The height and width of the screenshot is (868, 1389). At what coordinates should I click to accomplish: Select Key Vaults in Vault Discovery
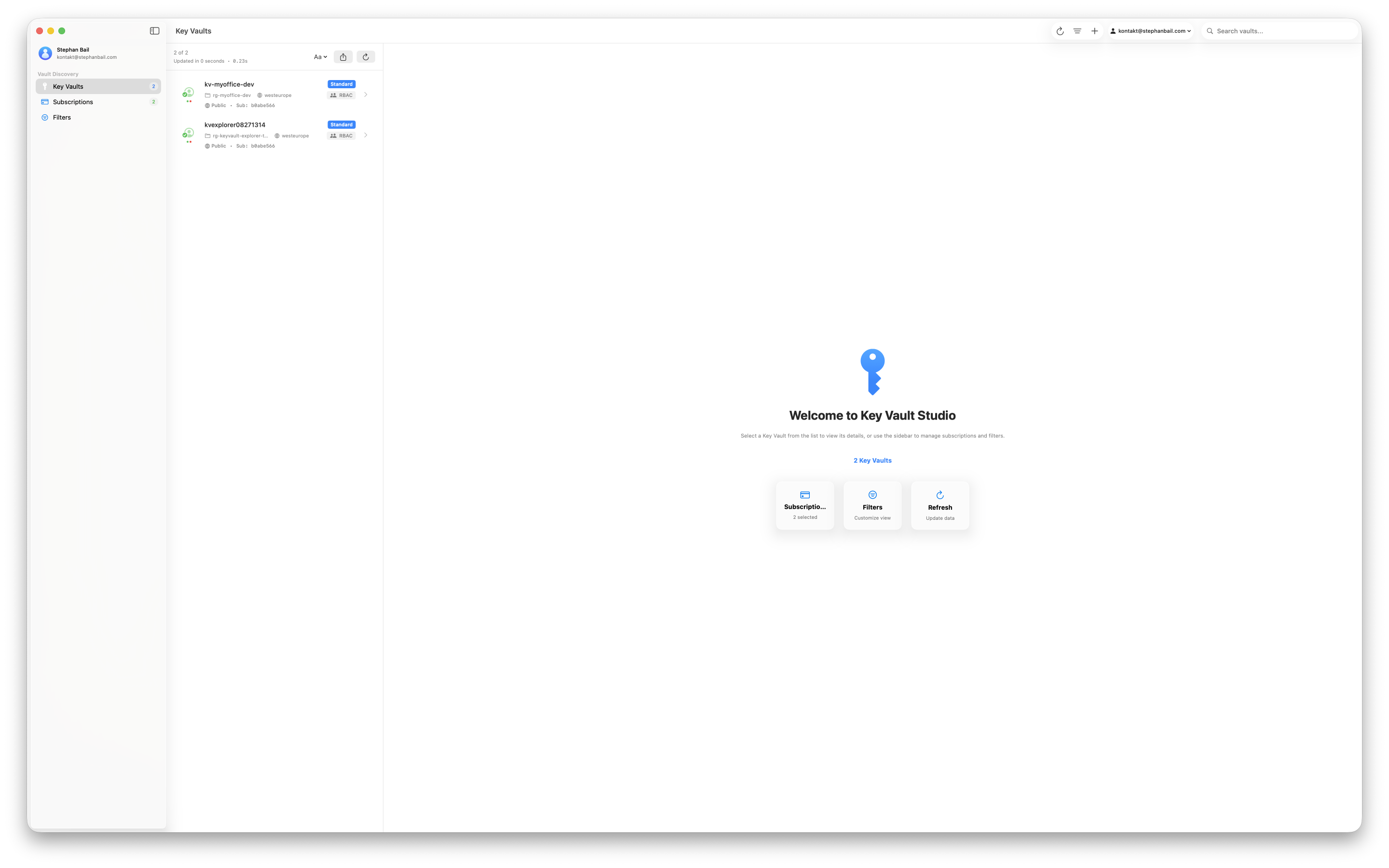coord(68,86)
